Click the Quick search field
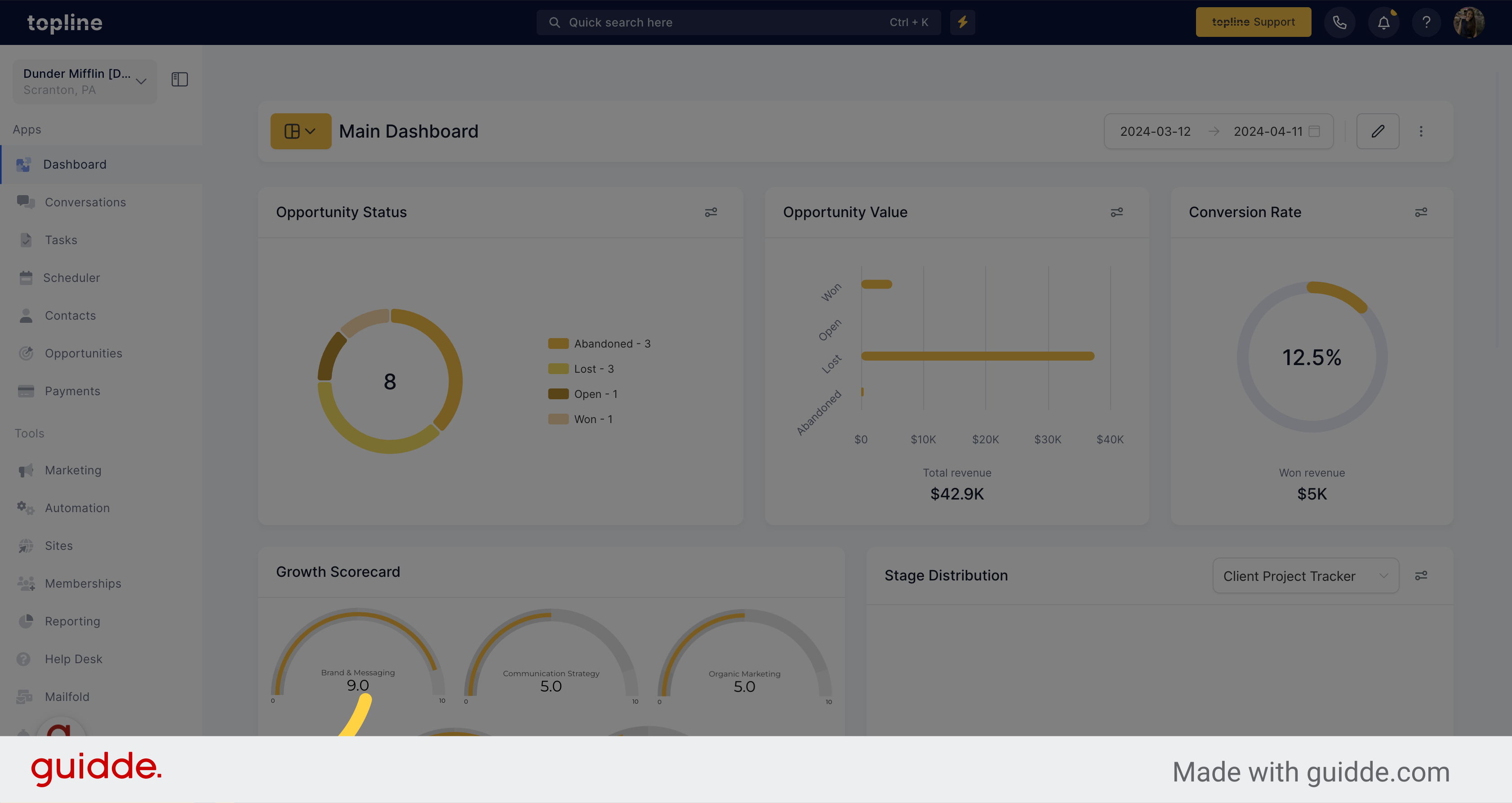 coord(738,22)
